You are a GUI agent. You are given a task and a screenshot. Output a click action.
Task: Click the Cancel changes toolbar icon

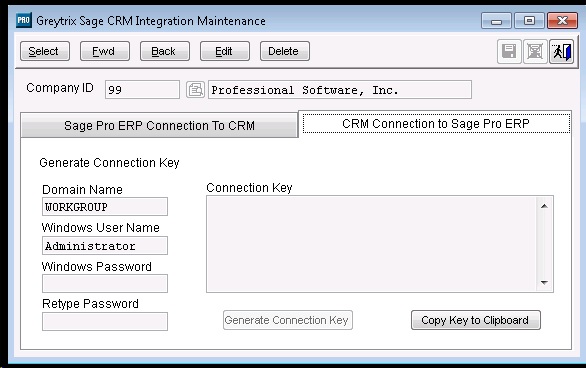pyautogui.click(x=535, y=51)
